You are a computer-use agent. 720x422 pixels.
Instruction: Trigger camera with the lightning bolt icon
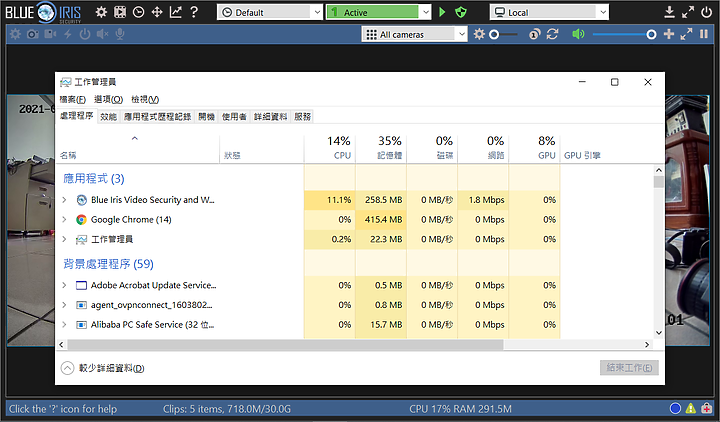click(68, 34)
